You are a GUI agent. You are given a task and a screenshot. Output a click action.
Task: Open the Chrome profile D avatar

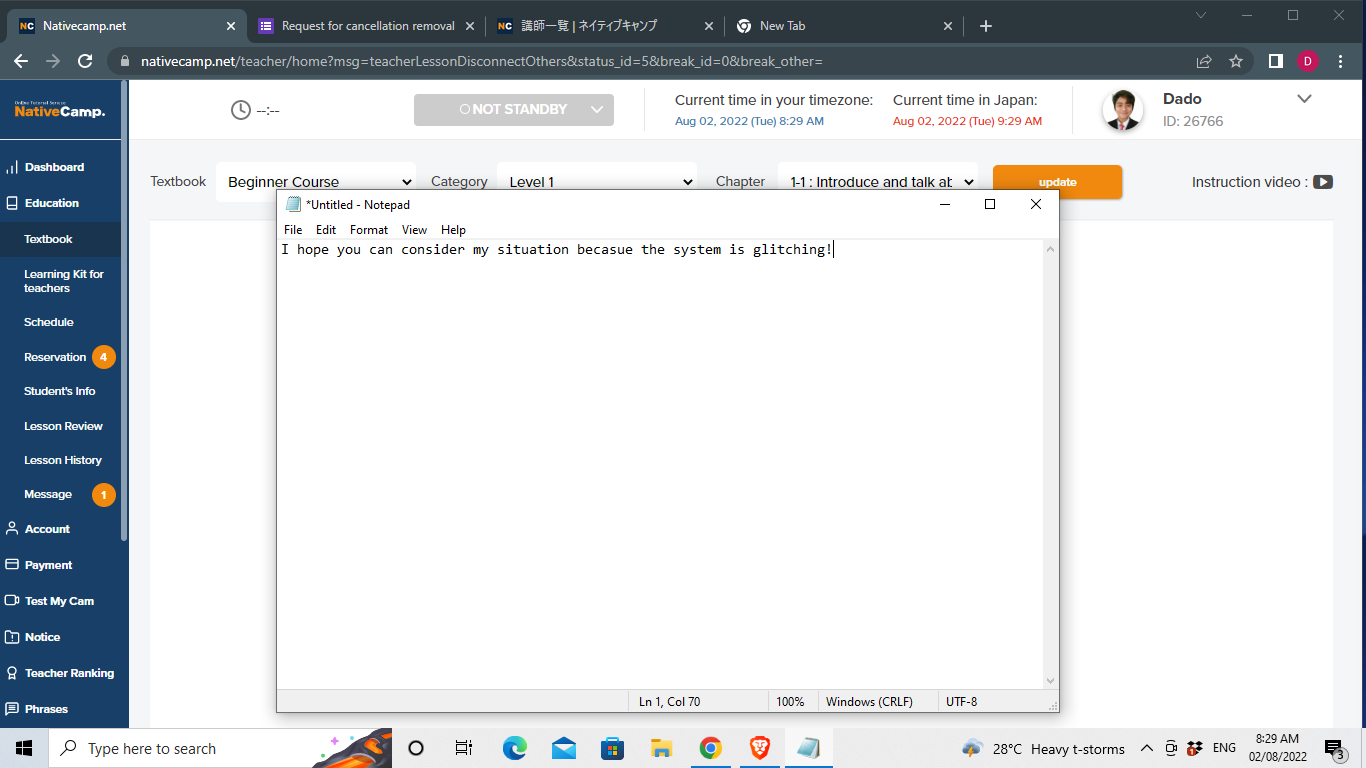(x=1307, y=61)
